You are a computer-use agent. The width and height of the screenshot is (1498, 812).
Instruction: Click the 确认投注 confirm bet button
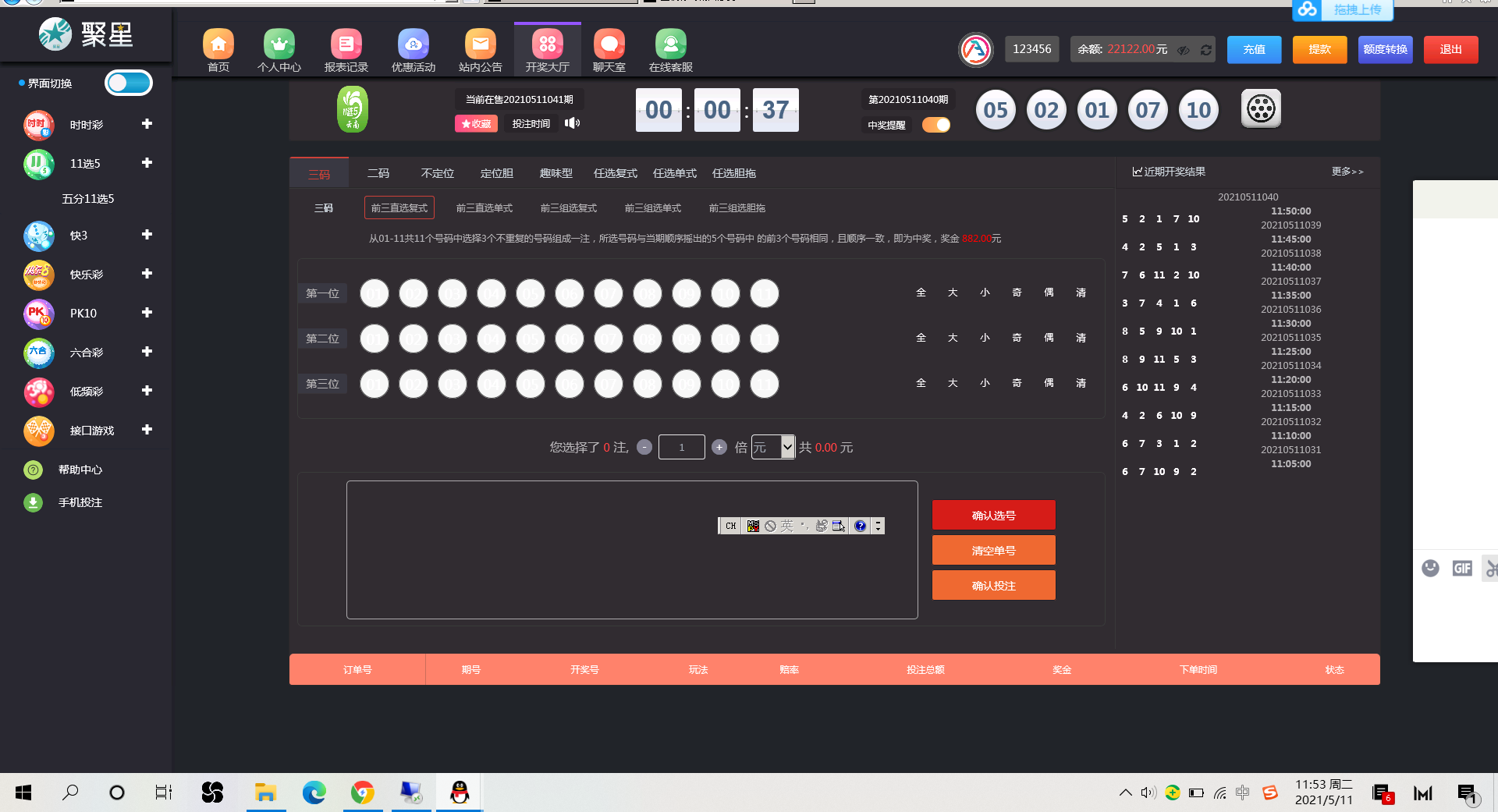tap(993, 586)
